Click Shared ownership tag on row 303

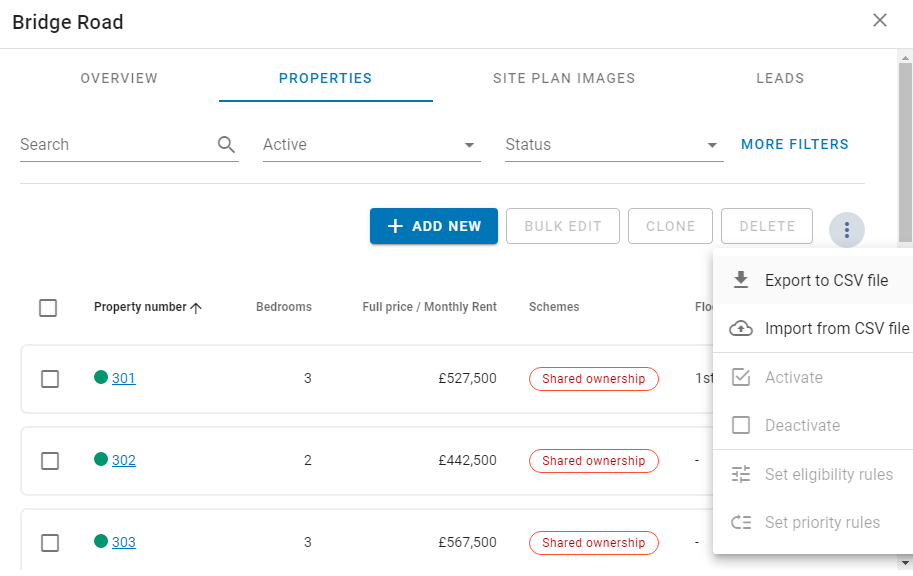click(594, 543)
